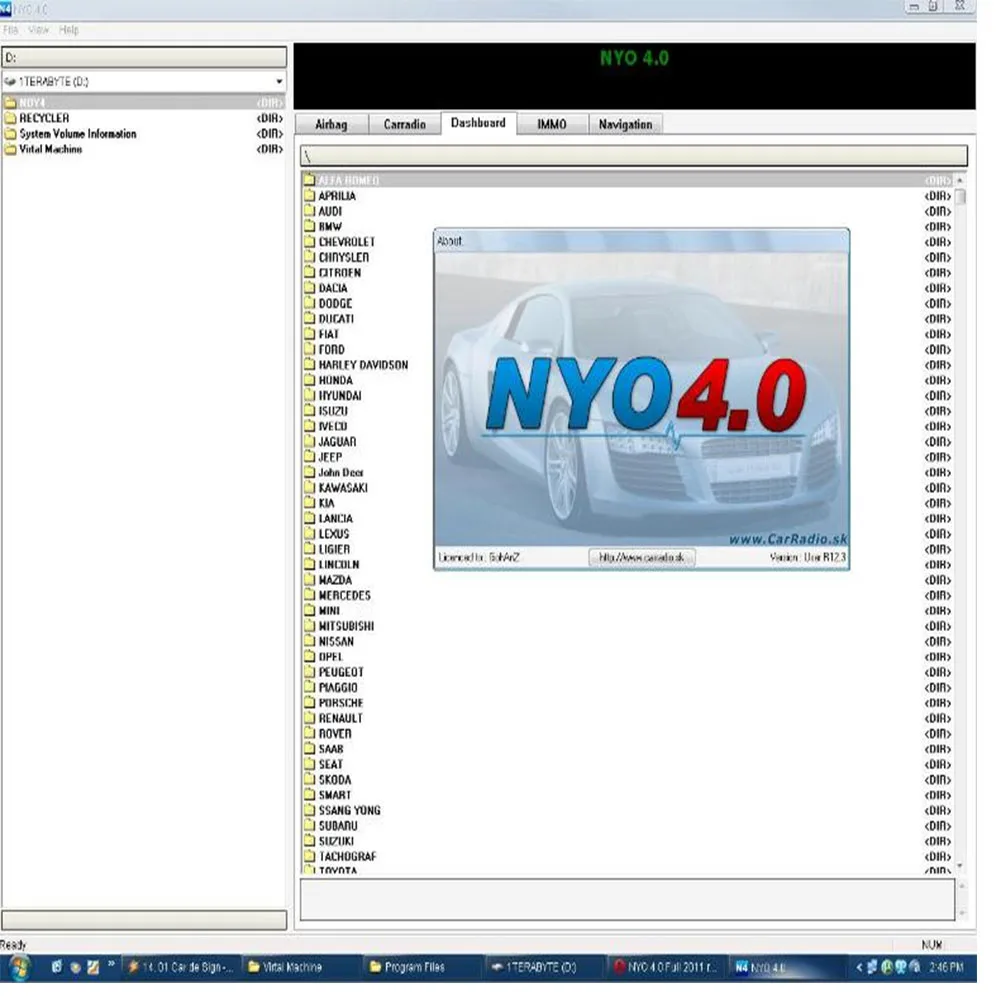The image size is (1000, 1000).
Task: Select the LEXUS entry text
Action: [x=334, y=534]
